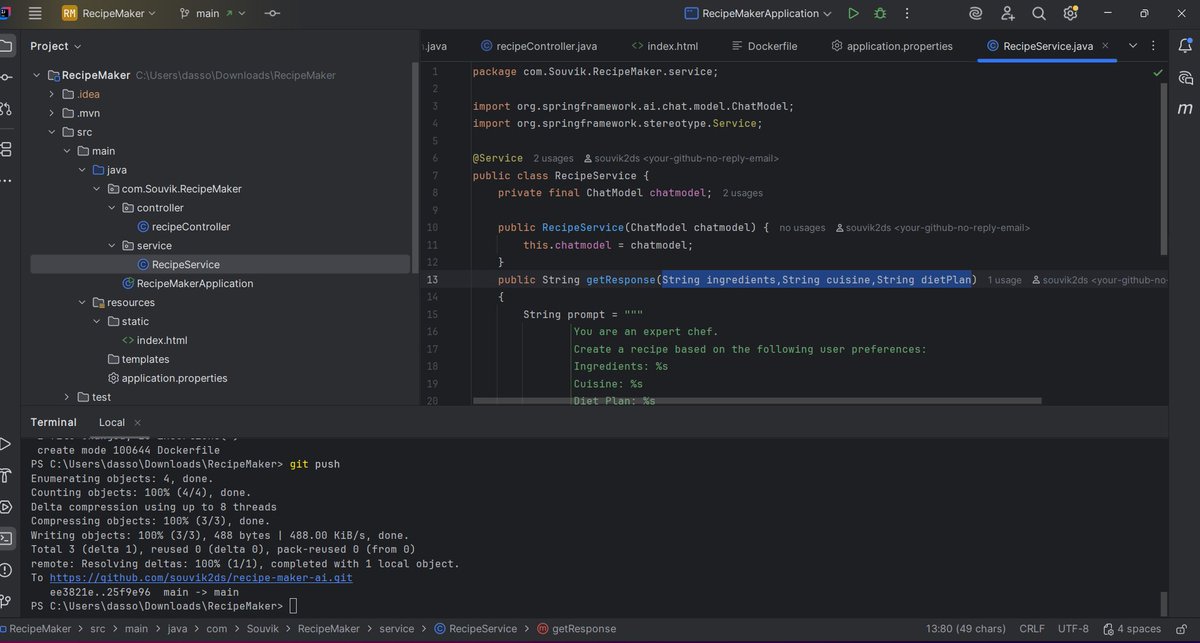This screenshot has height=643, width=1200.
Task: Show hidden editor tabs chevron
Action: [x=1133, y=46]
